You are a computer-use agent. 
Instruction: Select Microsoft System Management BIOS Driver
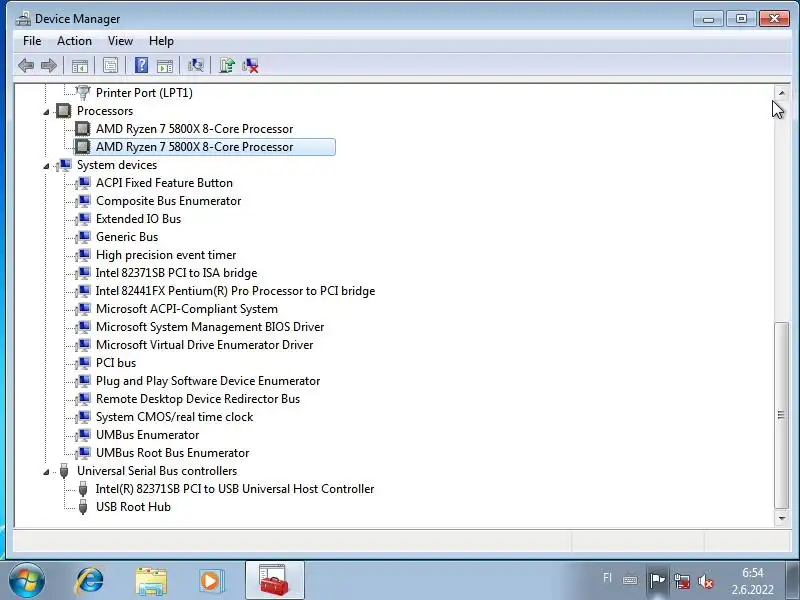210,327
